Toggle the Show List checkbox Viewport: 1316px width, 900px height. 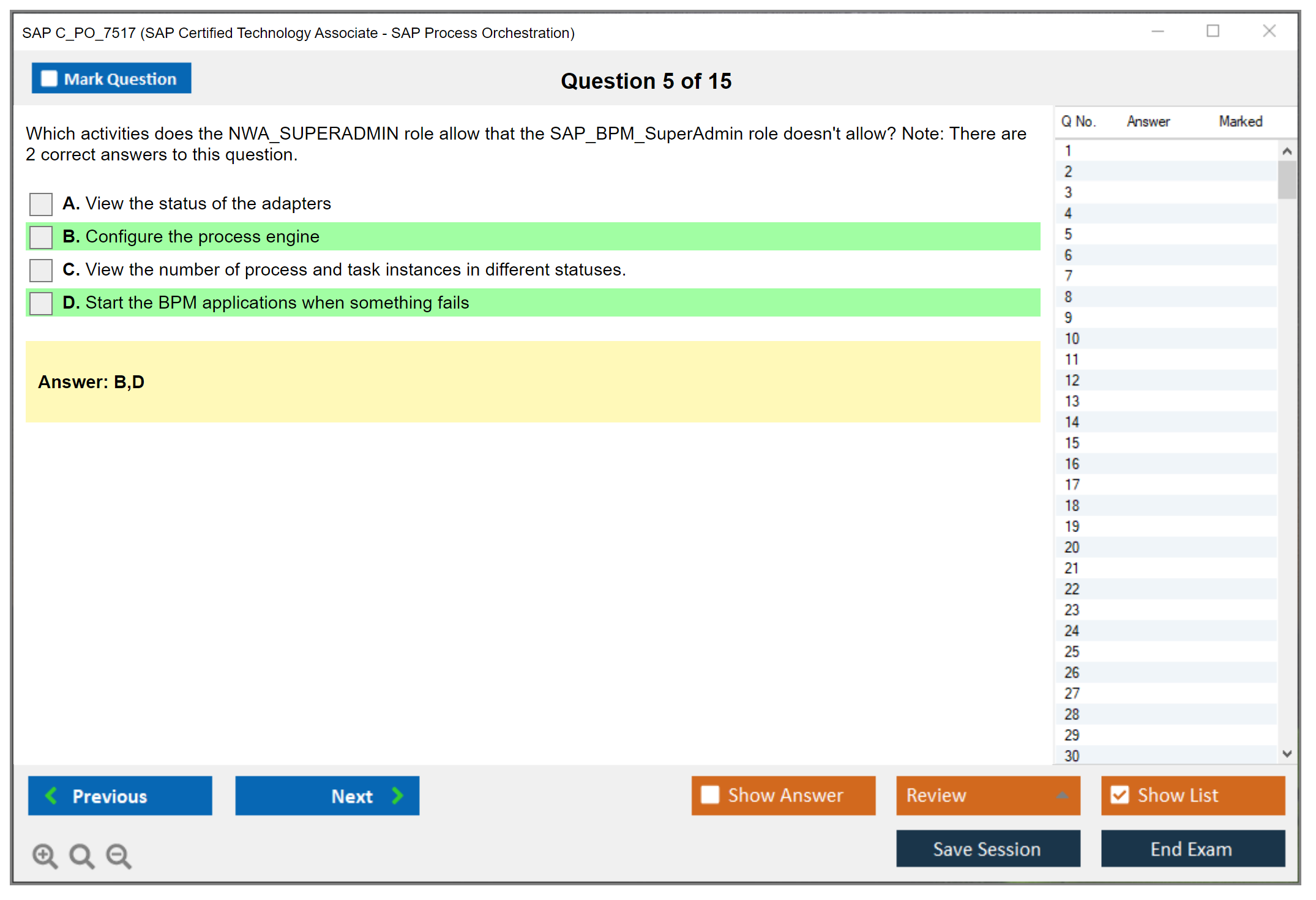point(1120,795)
